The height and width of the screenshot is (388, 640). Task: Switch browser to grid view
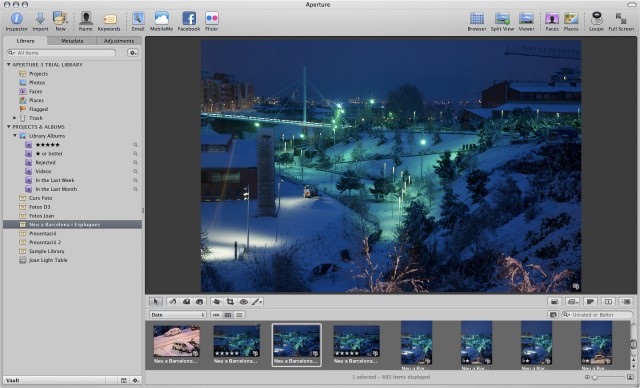click(228, 315)
